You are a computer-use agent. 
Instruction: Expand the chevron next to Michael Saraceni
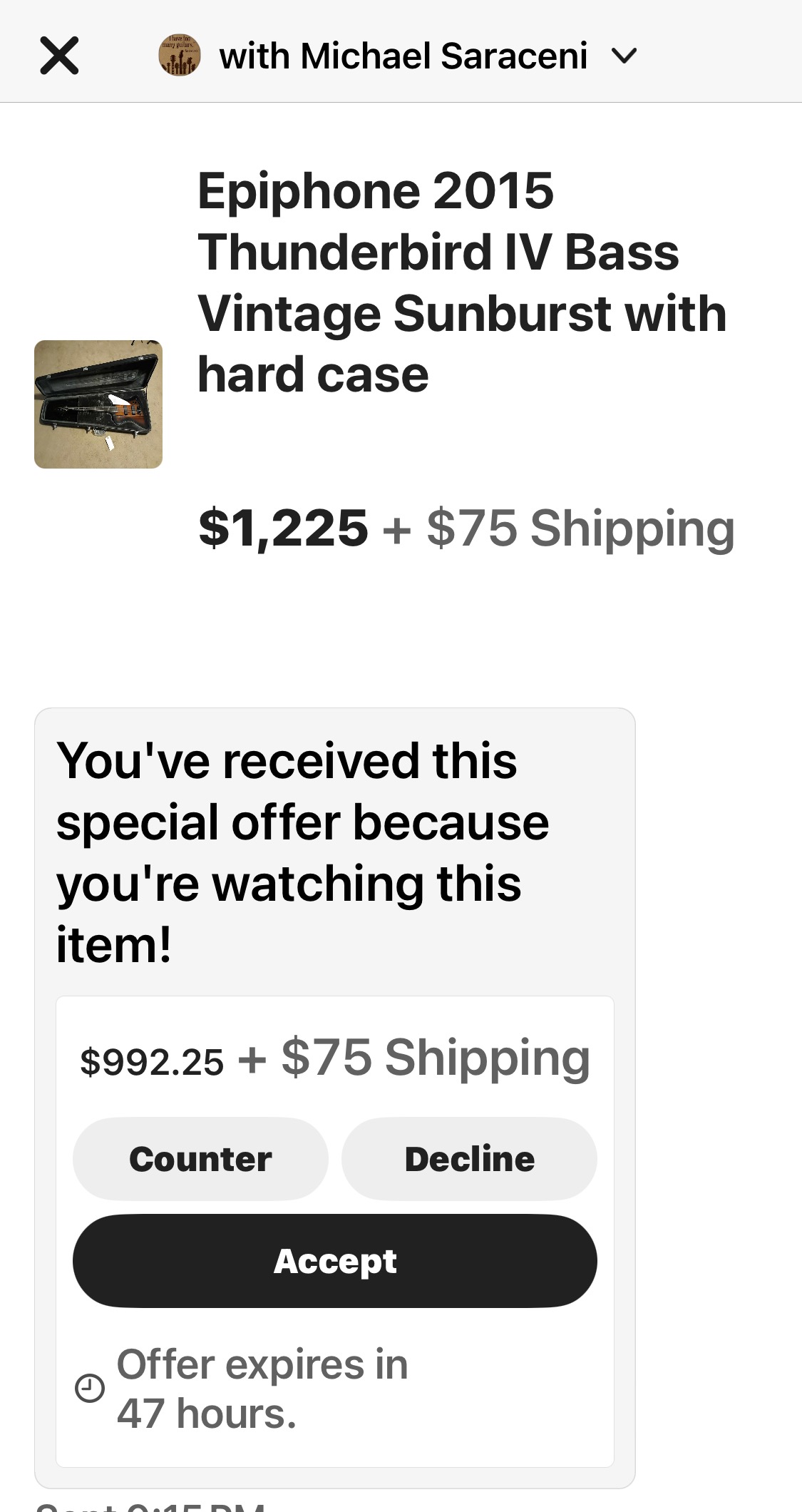tap(624, 56)
